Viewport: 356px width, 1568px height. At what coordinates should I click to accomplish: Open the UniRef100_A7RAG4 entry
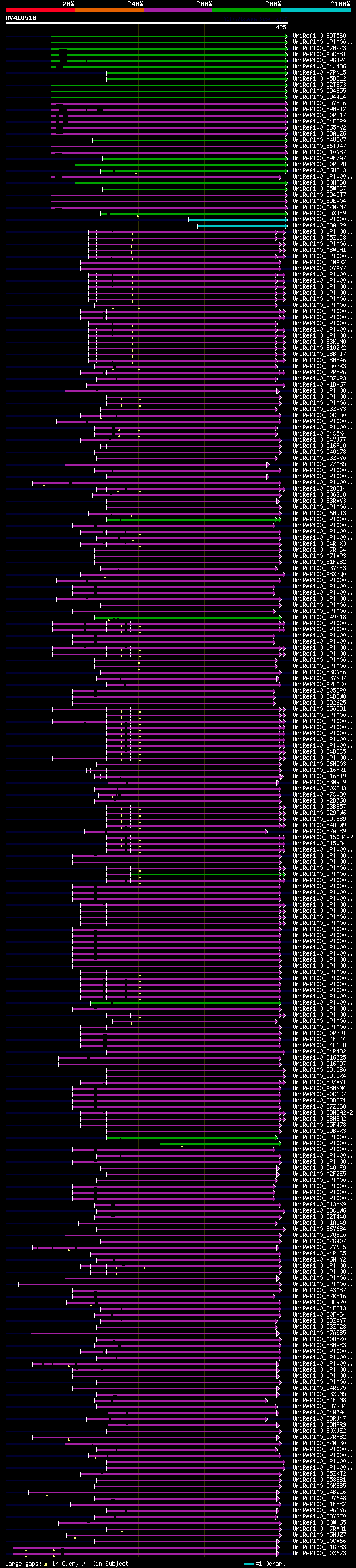pyautogui.click(x=319, y=550)
